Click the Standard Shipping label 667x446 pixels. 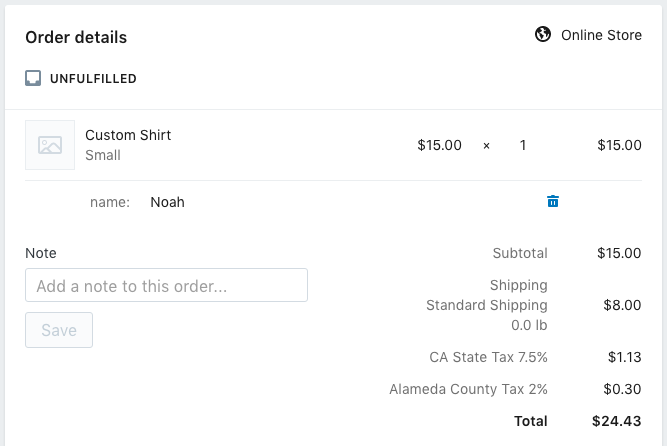[x=487, y=305]
